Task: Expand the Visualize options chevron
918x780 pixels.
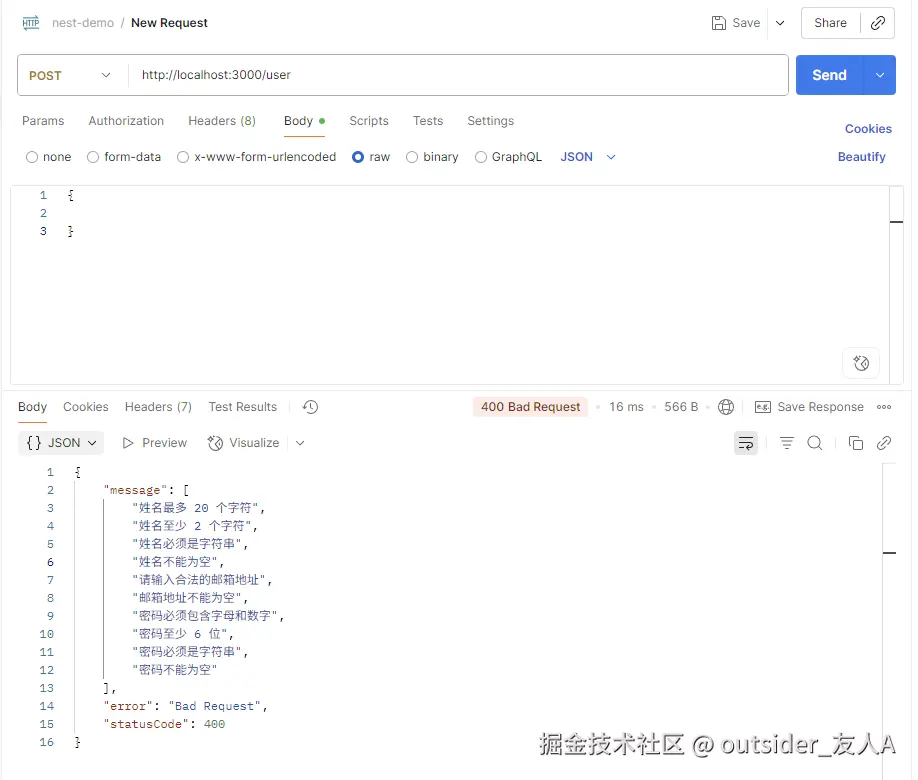Action: (300, 443)
